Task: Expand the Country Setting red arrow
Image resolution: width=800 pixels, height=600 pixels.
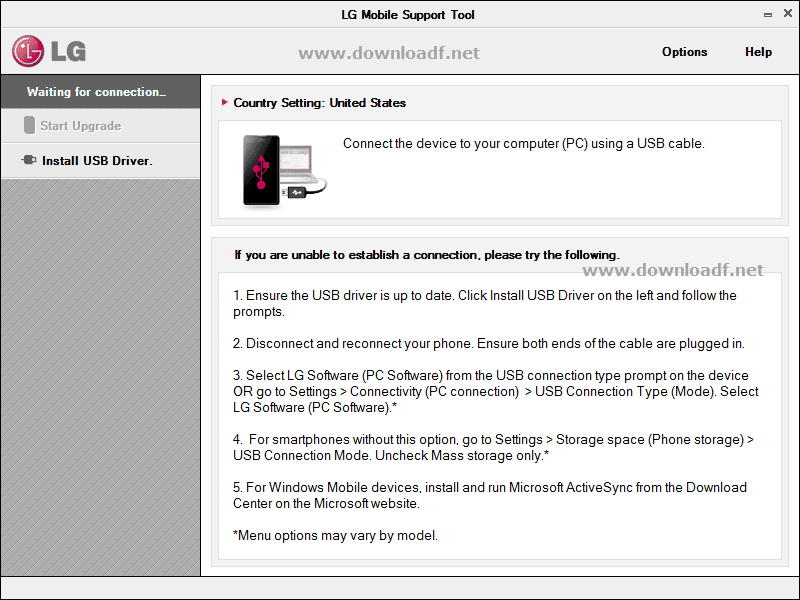Action: 224,102
